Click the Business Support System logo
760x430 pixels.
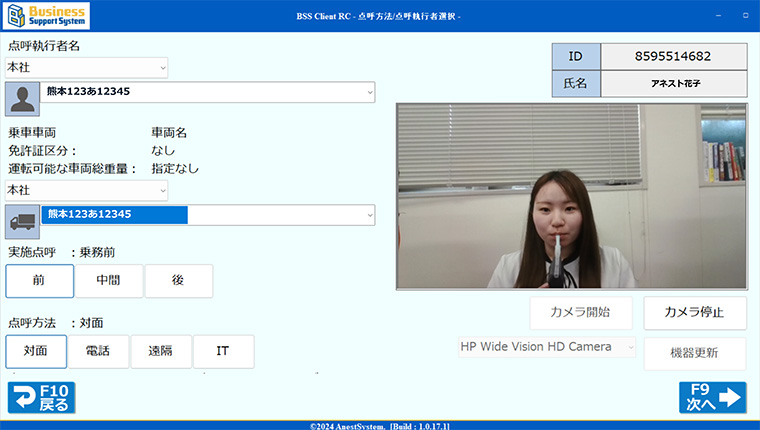tap(47, 16)
